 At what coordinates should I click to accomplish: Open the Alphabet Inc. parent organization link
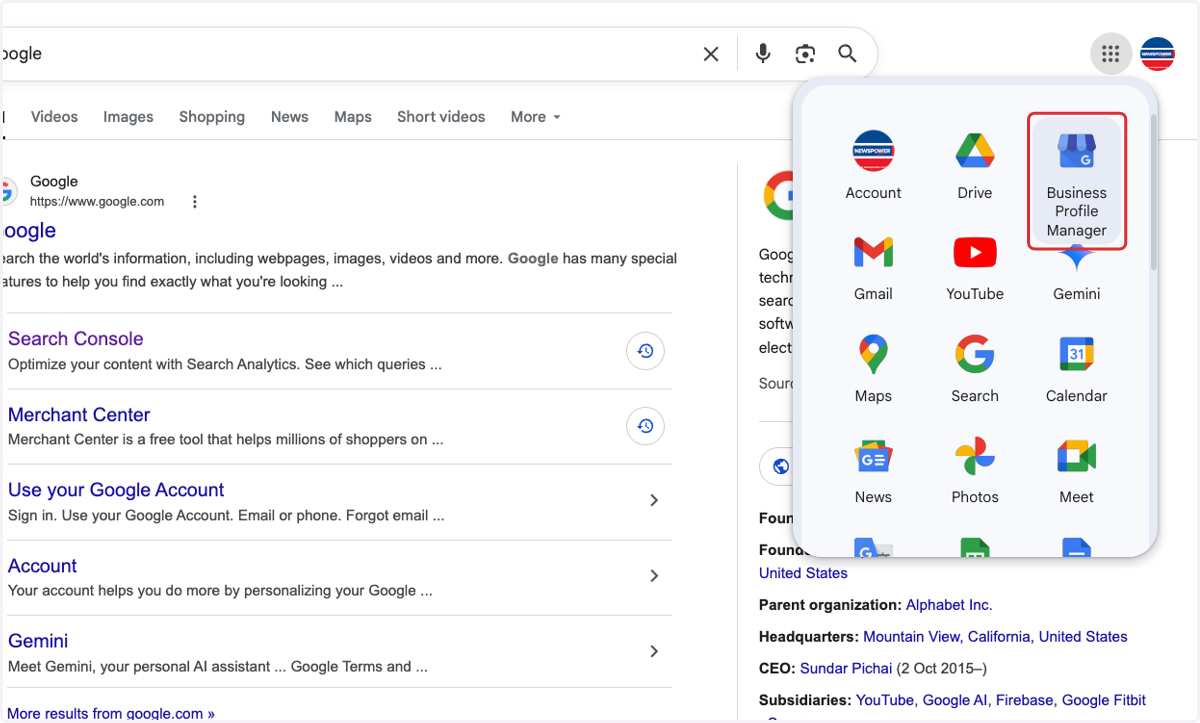(949, 605)
